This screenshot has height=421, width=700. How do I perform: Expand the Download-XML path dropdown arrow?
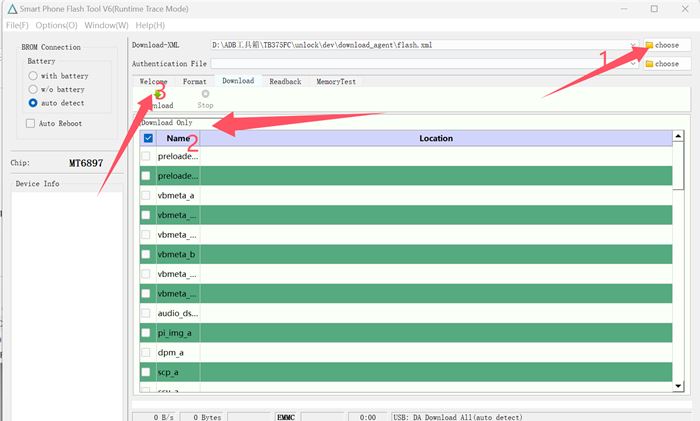[x=633, y=45]
